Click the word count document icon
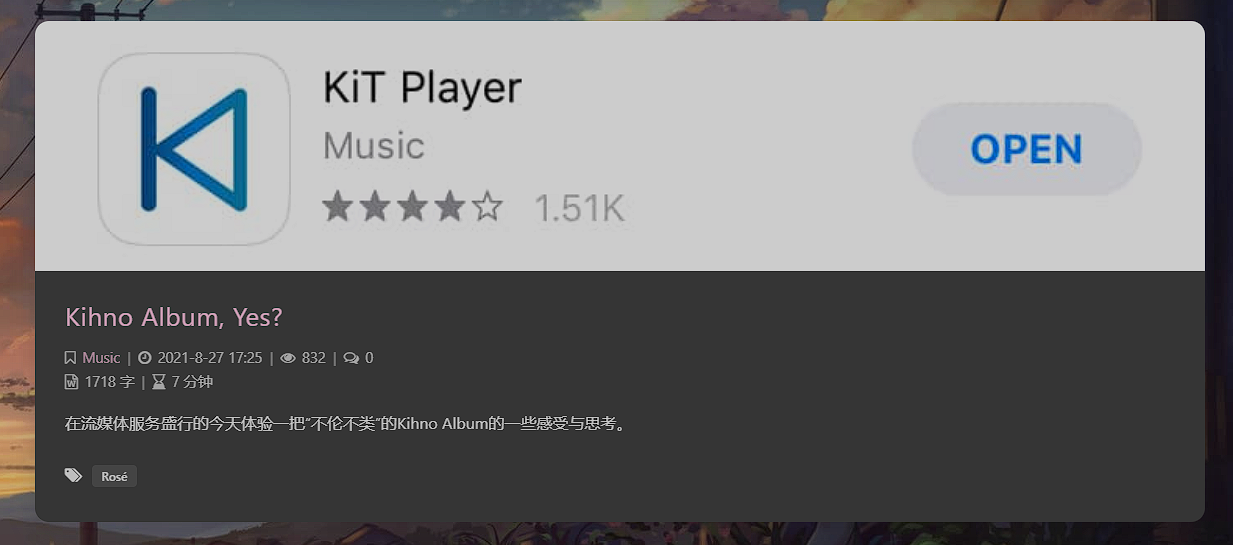The image size is (1233, 545). [71, 382]
